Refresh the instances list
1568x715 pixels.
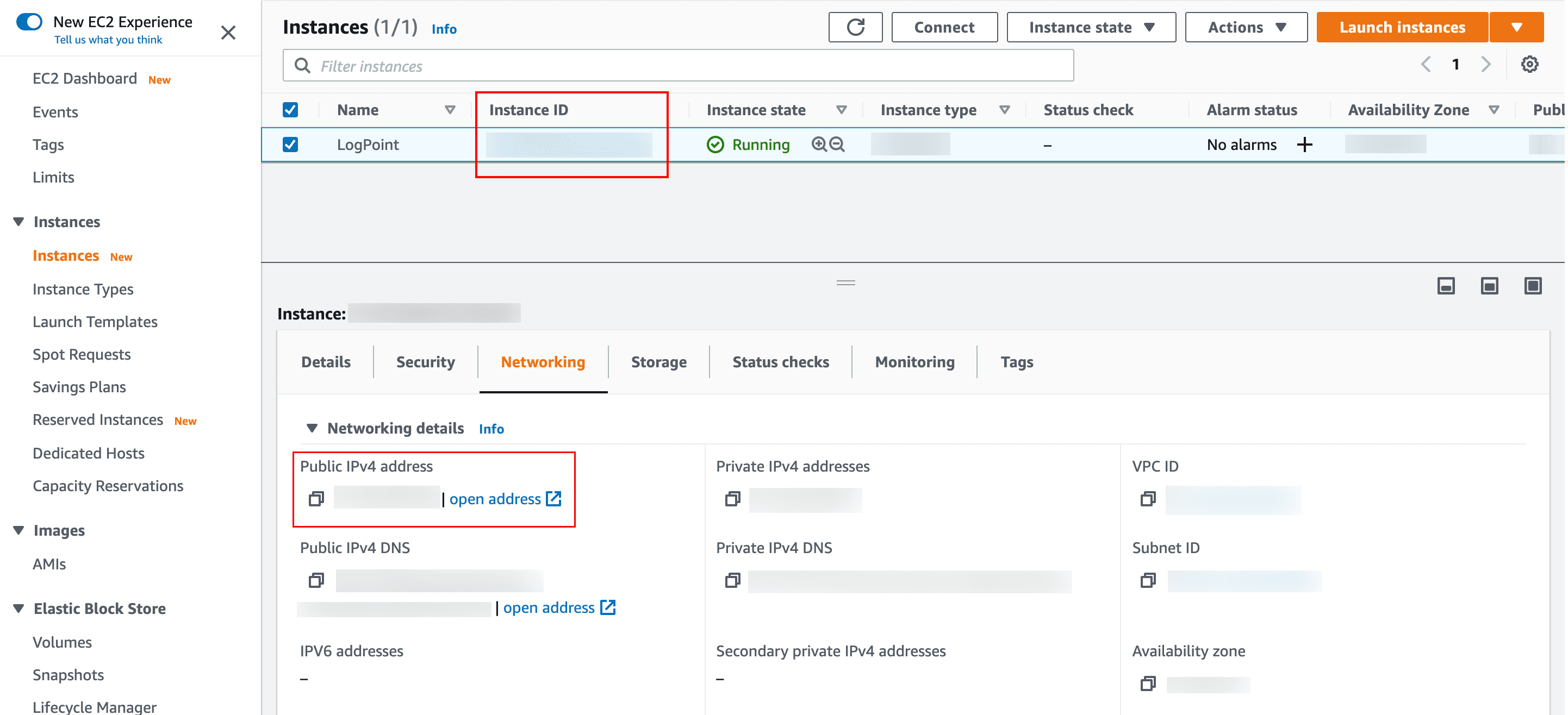[x=855, y=27]
